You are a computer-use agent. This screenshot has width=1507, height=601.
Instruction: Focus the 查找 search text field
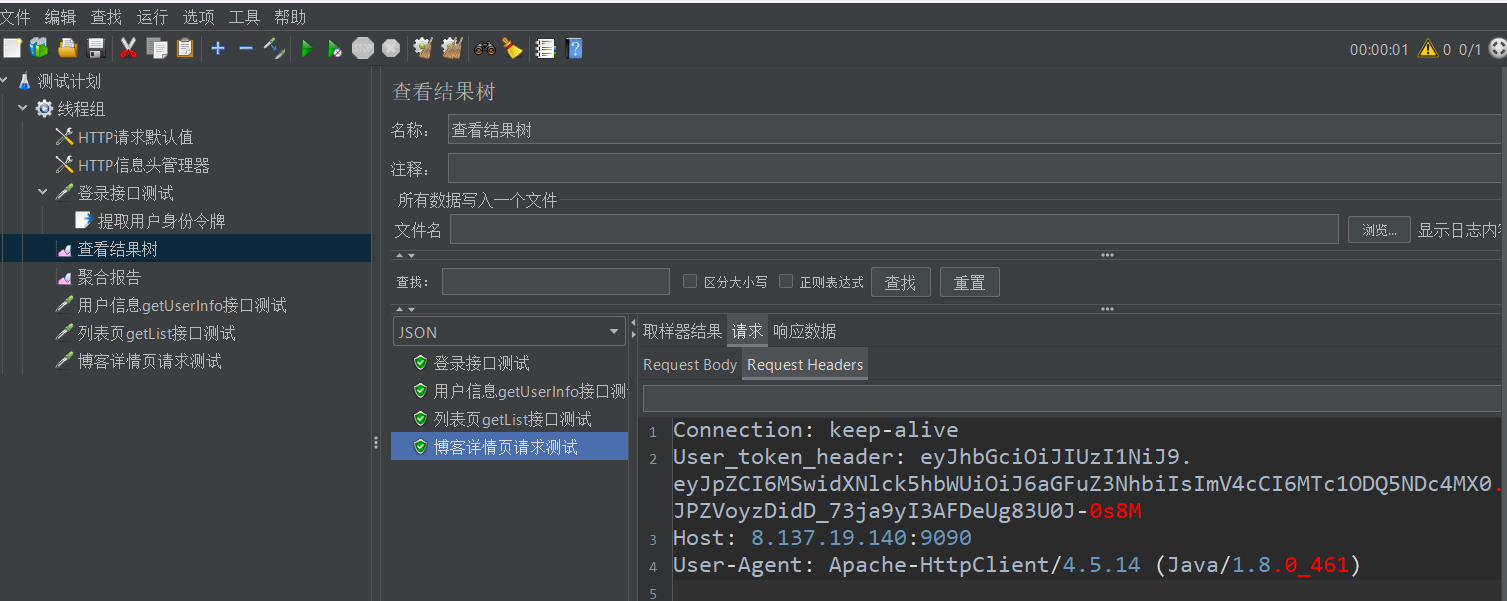pyautogui.click(x=556, y=282)
